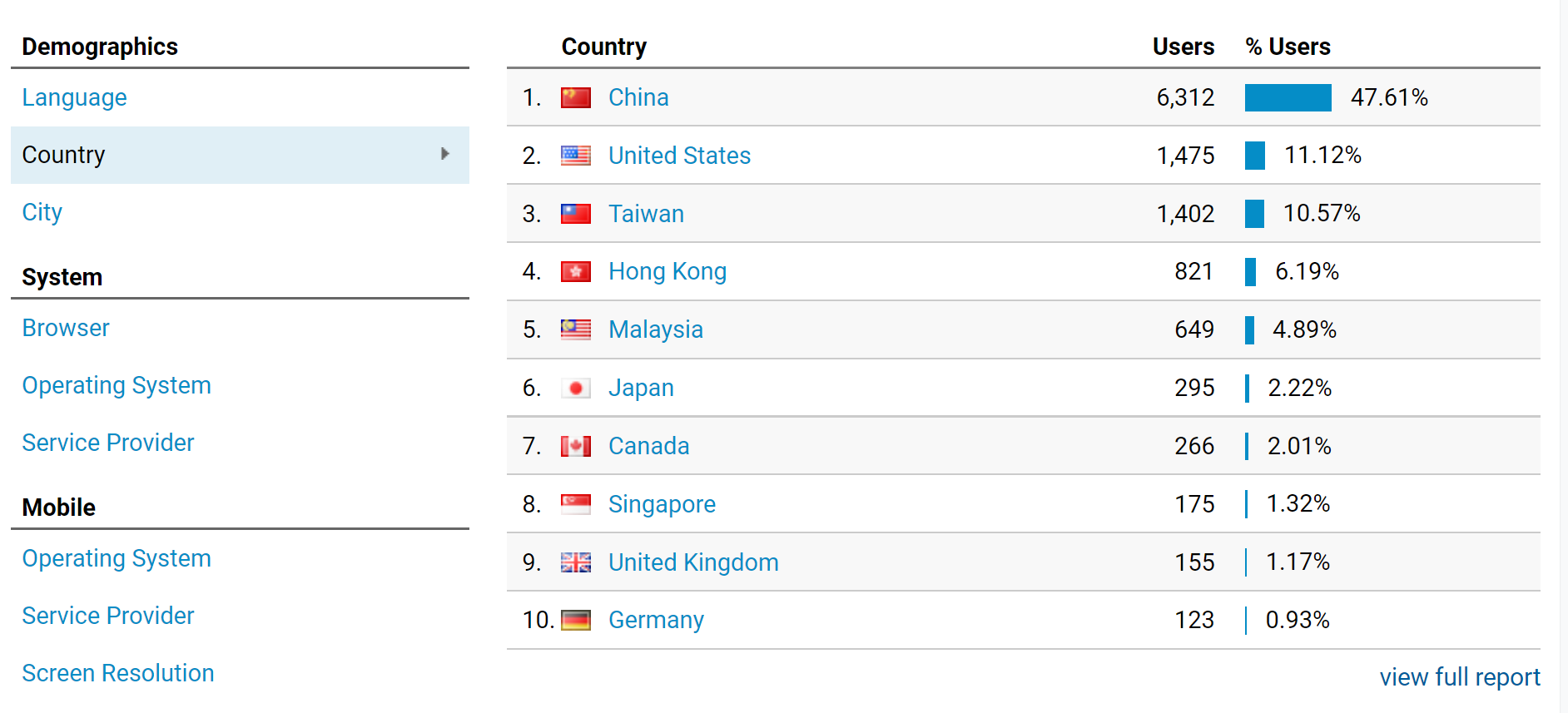Click China's blue percentage bar
This screenshot has height=713, width=1568.
1288,98
